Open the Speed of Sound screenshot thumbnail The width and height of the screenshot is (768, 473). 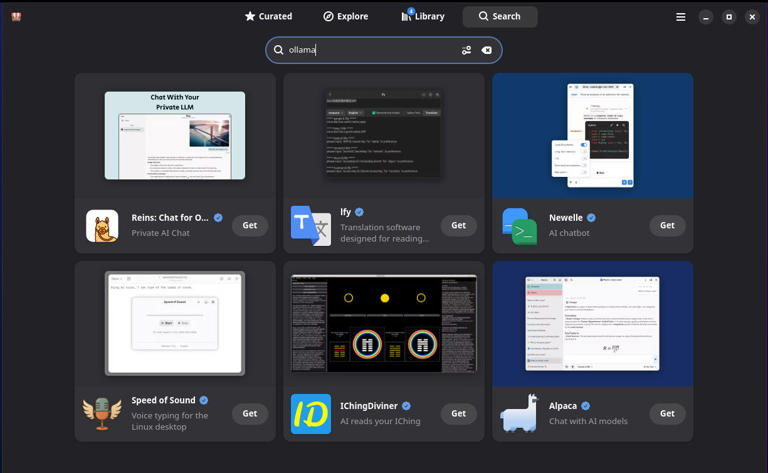point(175,324)
